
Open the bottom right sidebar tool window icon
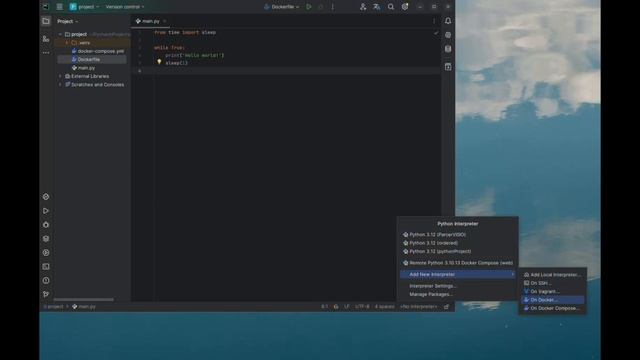tap(448, 67)
